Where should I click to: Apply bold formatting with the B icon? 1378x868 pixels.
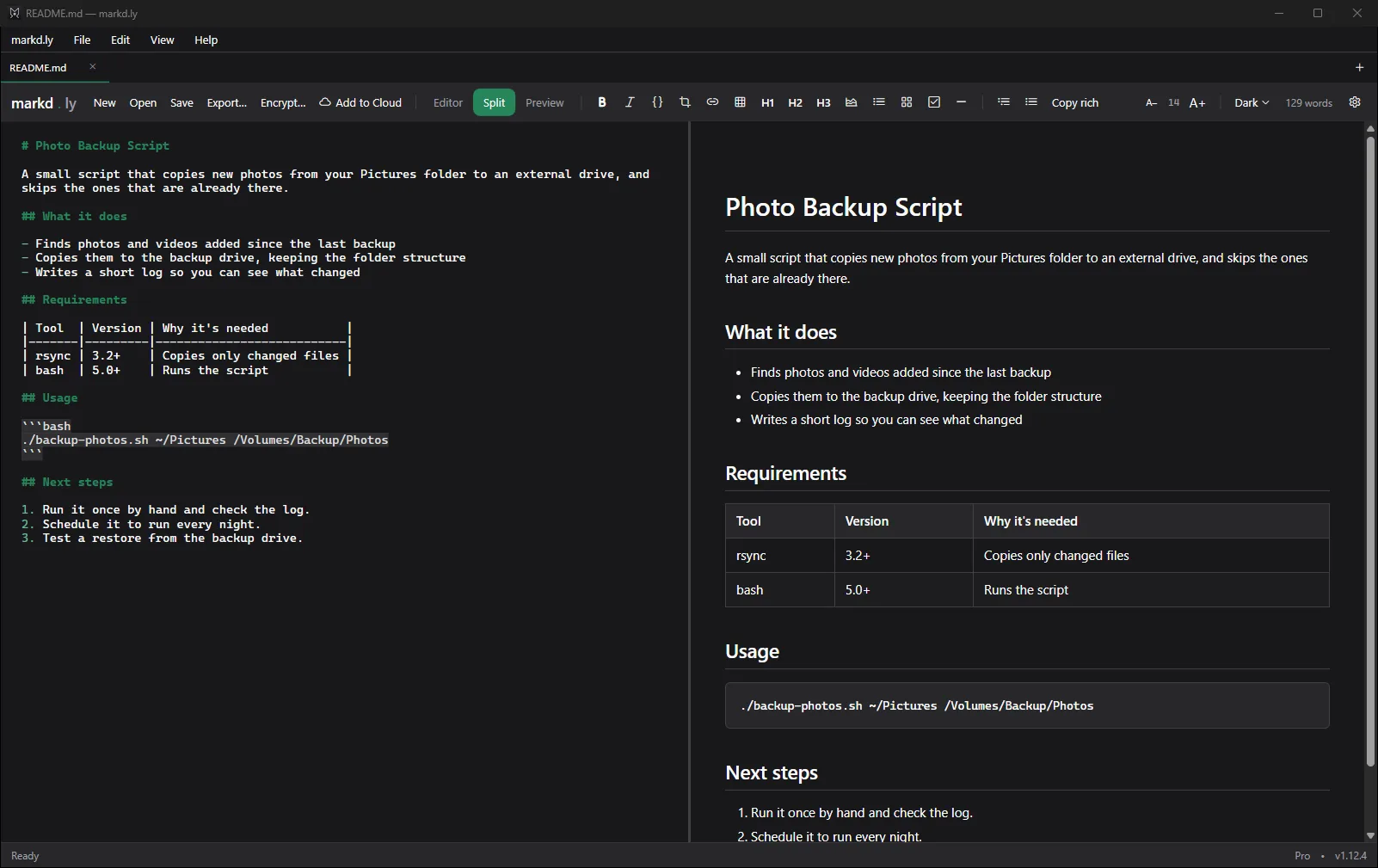[x=602, y=102]
